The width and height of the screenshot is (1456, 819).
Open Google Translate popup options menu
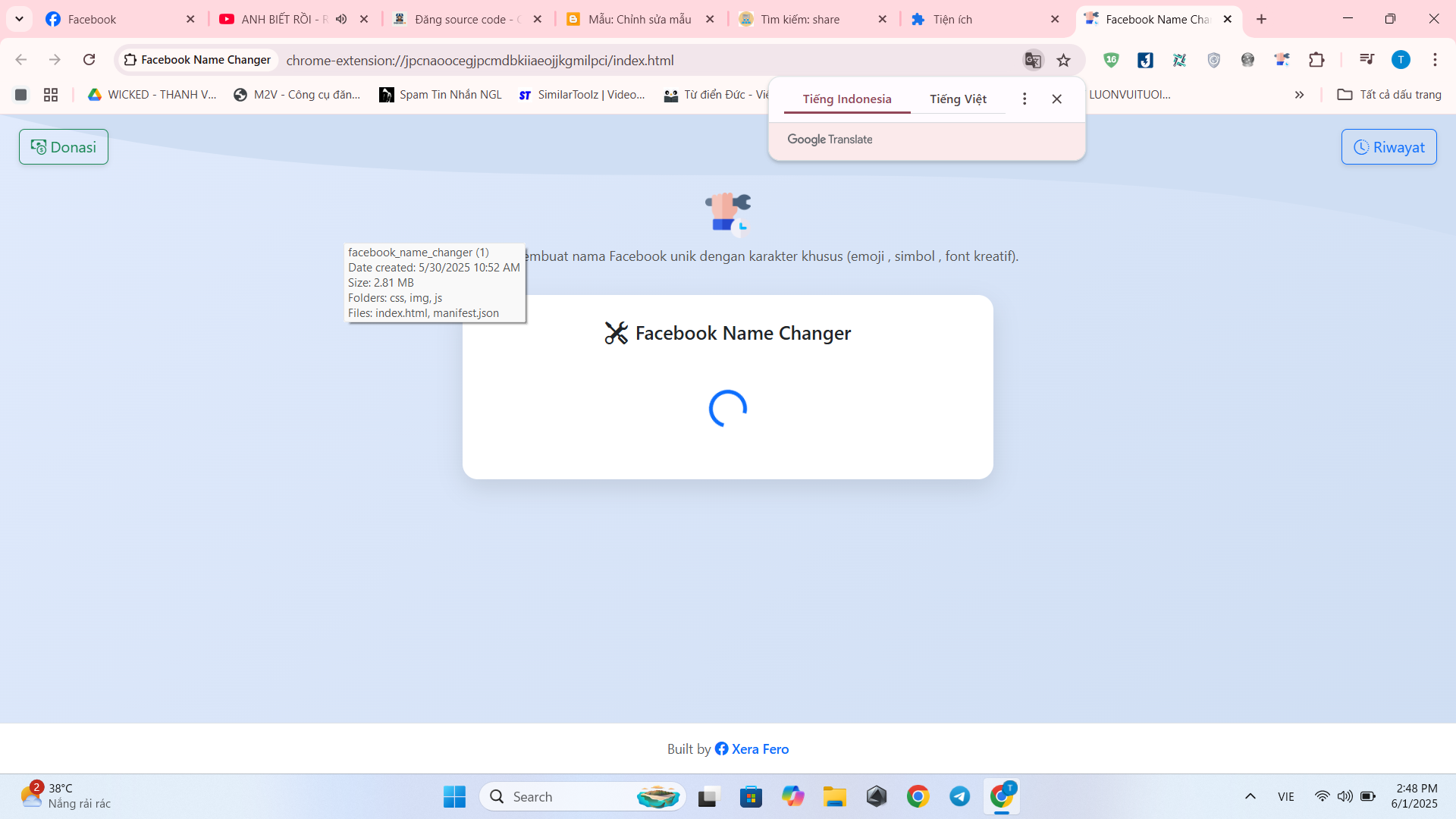[x=1025, y=99]
